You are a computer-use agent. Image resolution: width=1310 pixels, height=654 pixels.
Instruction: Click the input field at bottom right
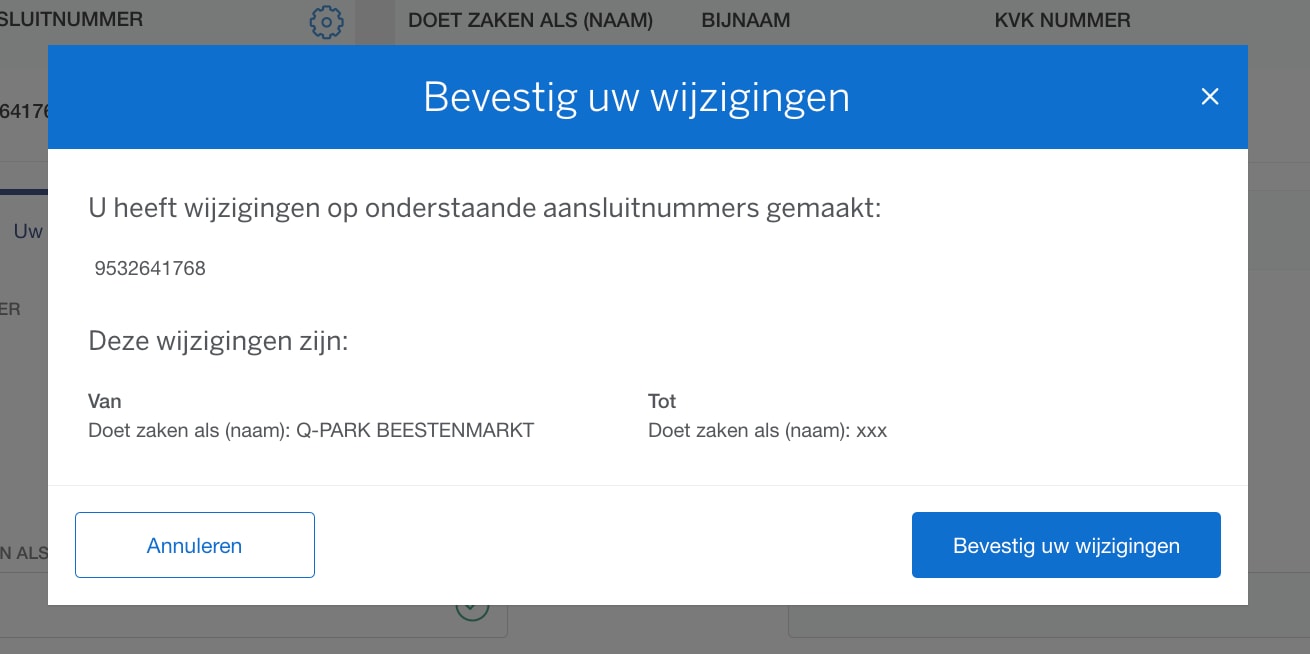point(1050,625)
